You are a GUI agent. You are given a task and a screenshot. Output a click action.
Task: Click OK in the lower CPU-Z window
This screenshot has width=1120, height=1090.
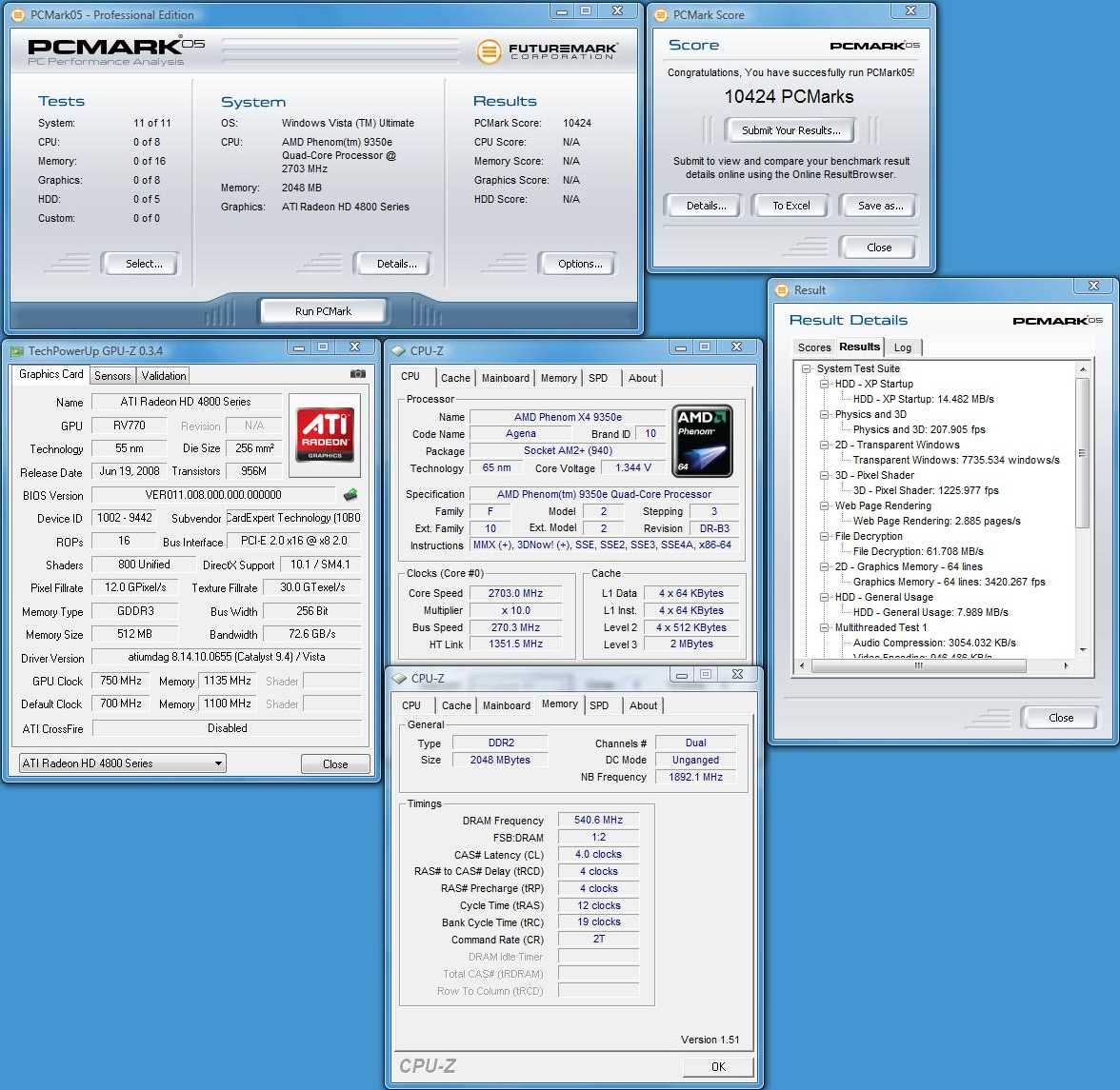pyautogui.click(x=718, y=1066)
